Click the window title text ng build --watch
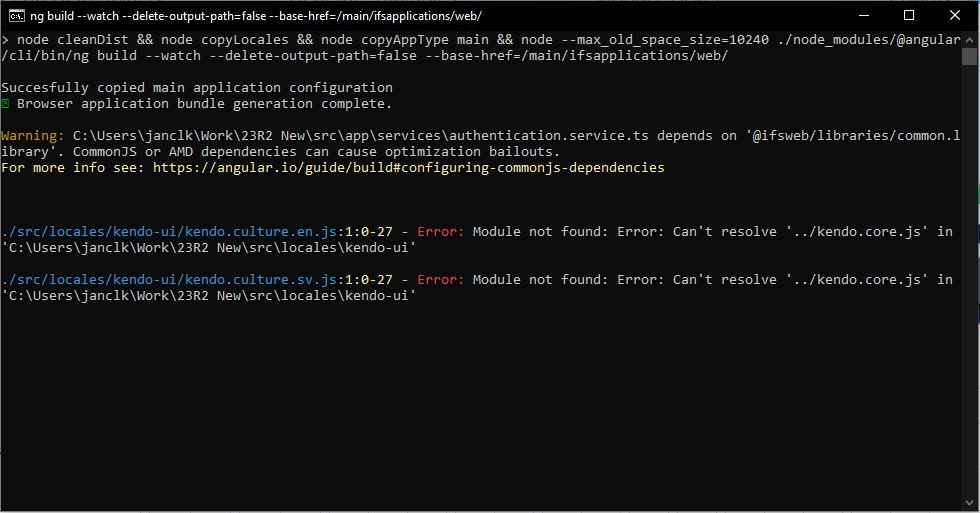 coord(255,16)
